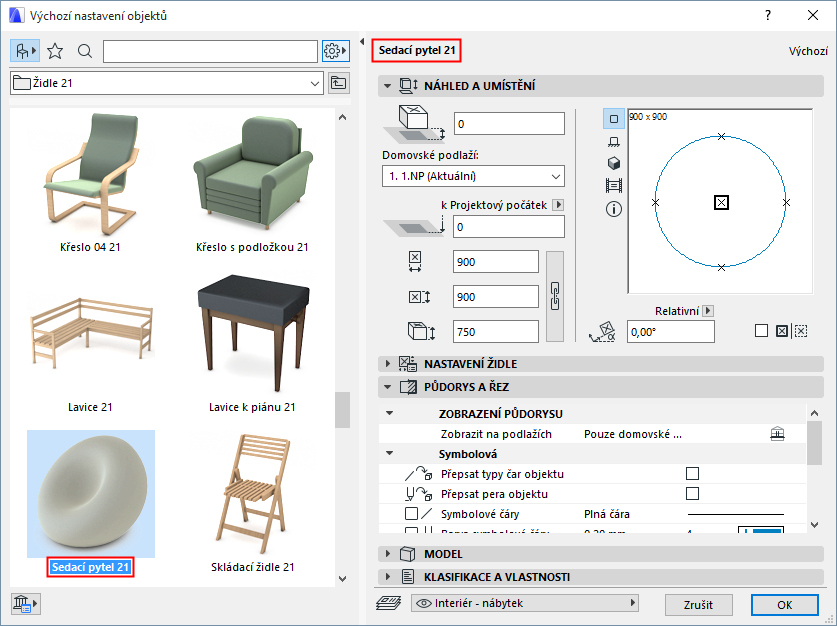Open the Židle 21 folder dropdown
This screenshot has height=626, width=837.
pyautogui.click(x=167, y=83)
